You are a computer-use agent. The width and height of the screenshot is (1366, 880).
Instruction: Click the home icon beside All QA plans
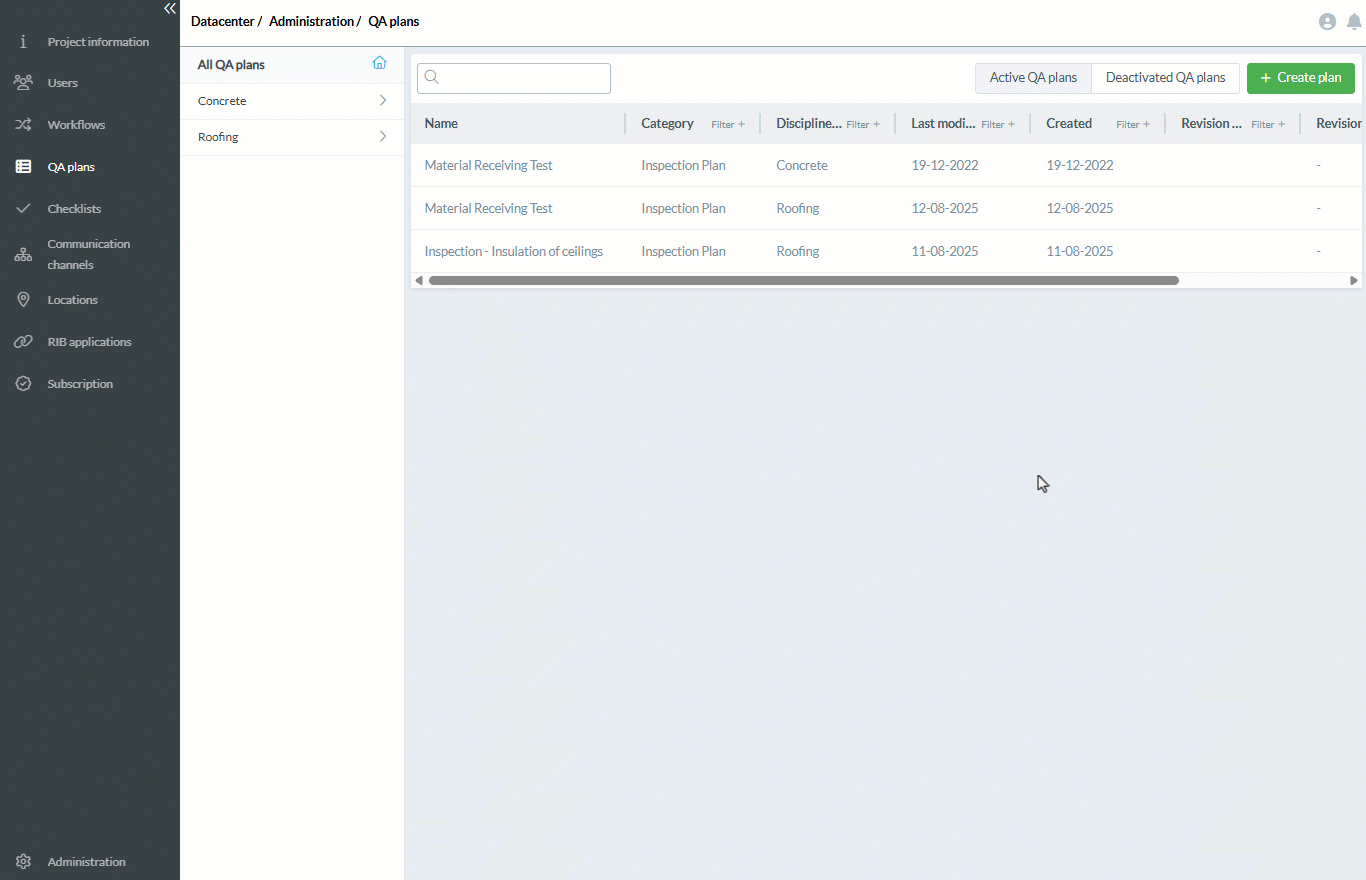click(379, 63)
